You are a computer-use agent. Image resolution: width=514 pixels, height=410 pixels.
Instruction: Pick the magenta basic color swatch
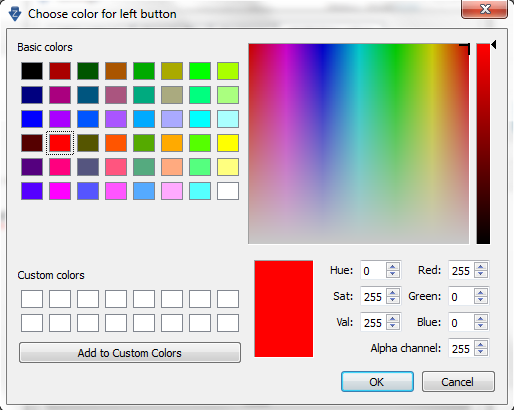tap(60, 191)
